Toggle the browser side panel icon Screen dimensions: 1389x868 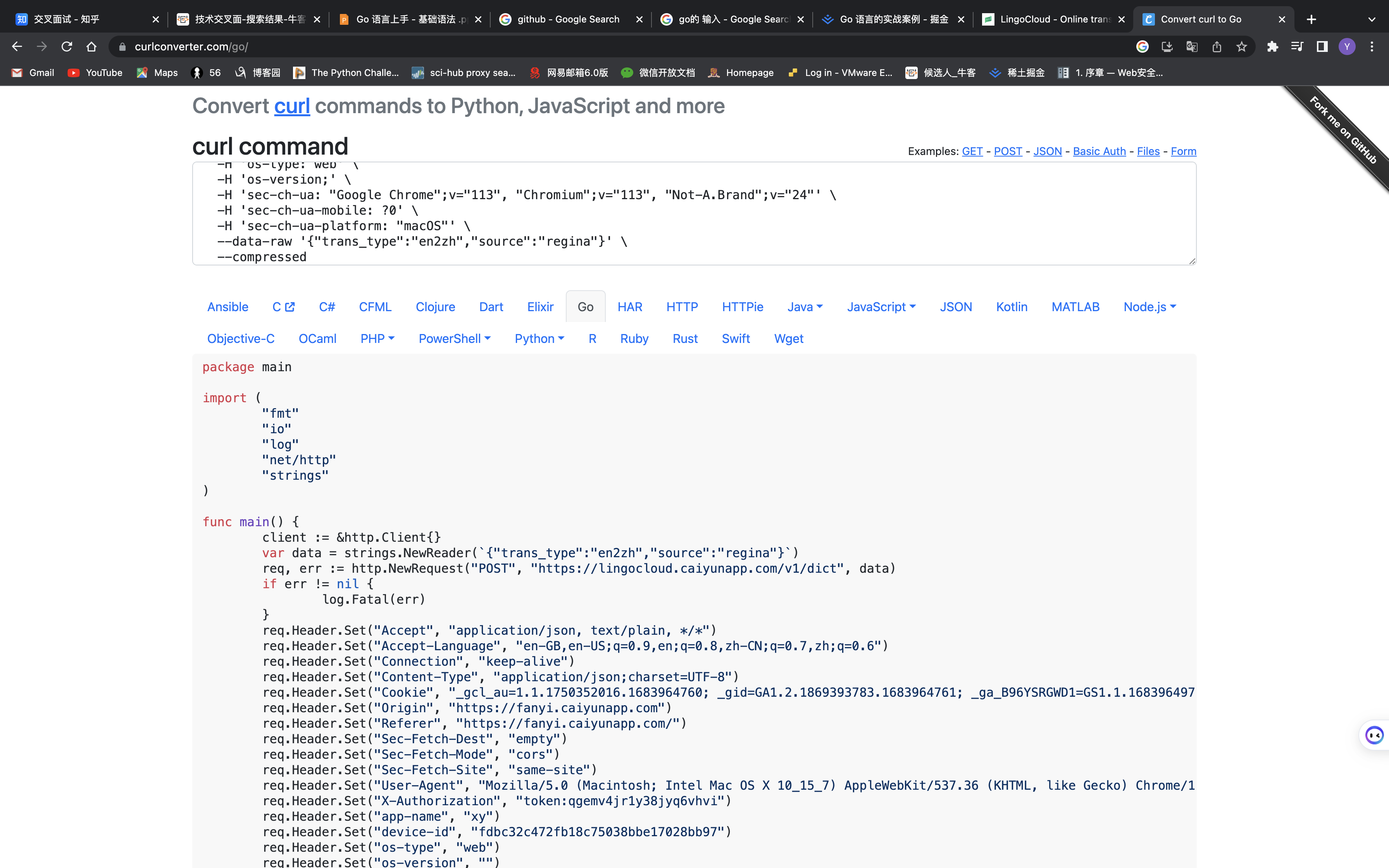coord(1322,46)
